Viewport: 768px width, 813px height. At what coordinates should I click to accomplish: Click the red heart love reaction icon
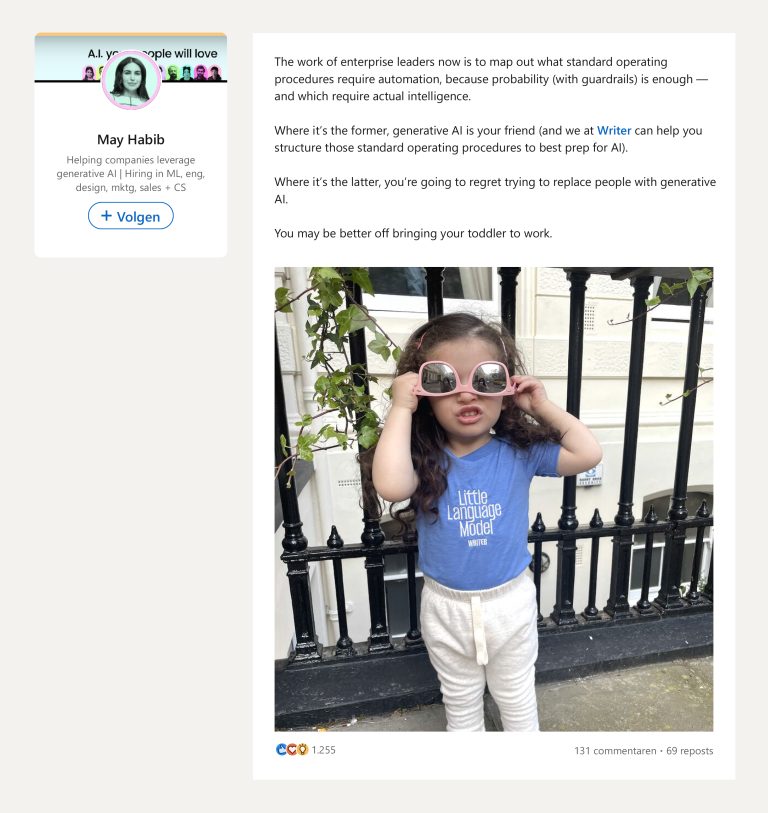(291, 749)
